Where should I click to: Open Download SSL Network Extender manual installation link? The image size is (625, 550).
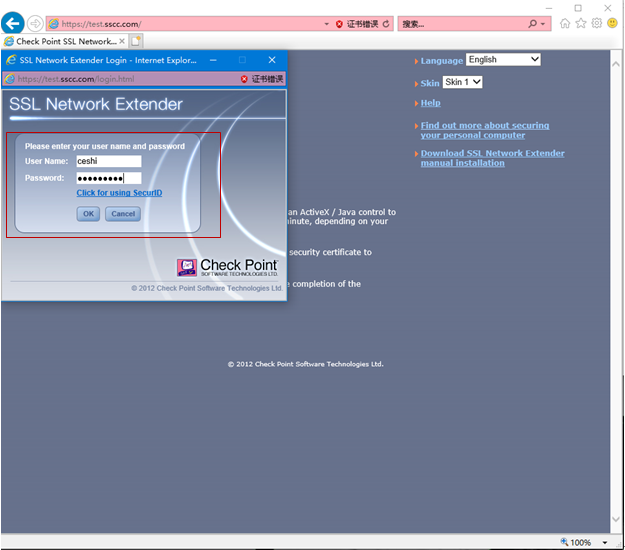[x=493, y=158]
